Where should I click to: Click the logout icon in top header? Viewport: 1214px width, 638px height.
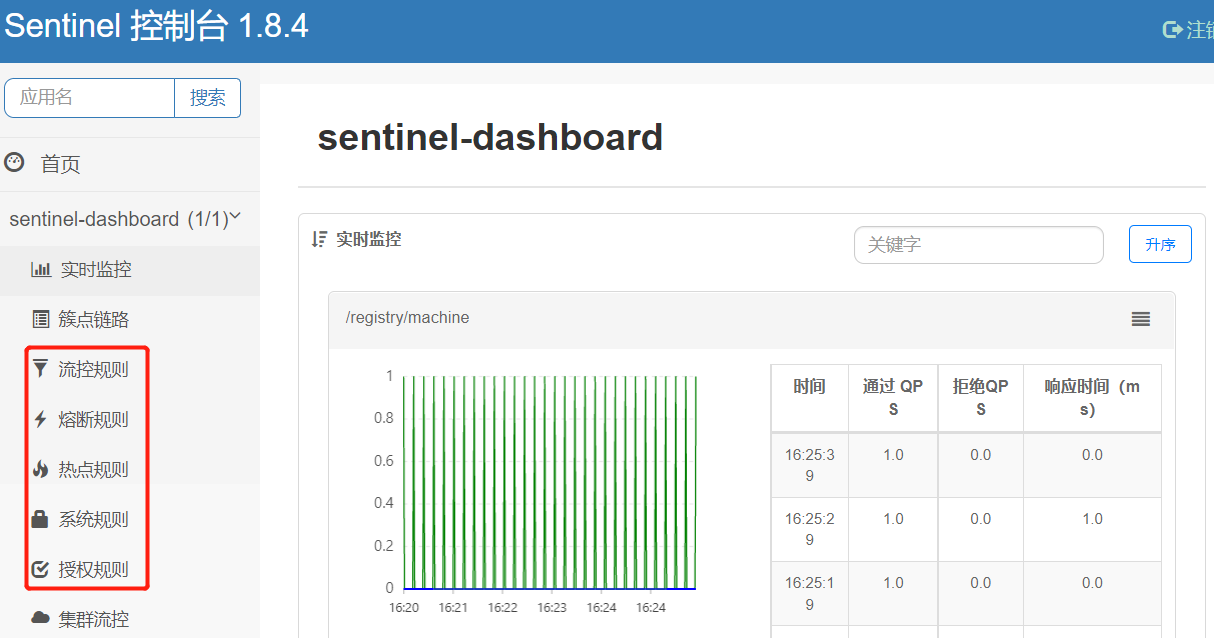pyautogui.click(x=1172, y=30)
